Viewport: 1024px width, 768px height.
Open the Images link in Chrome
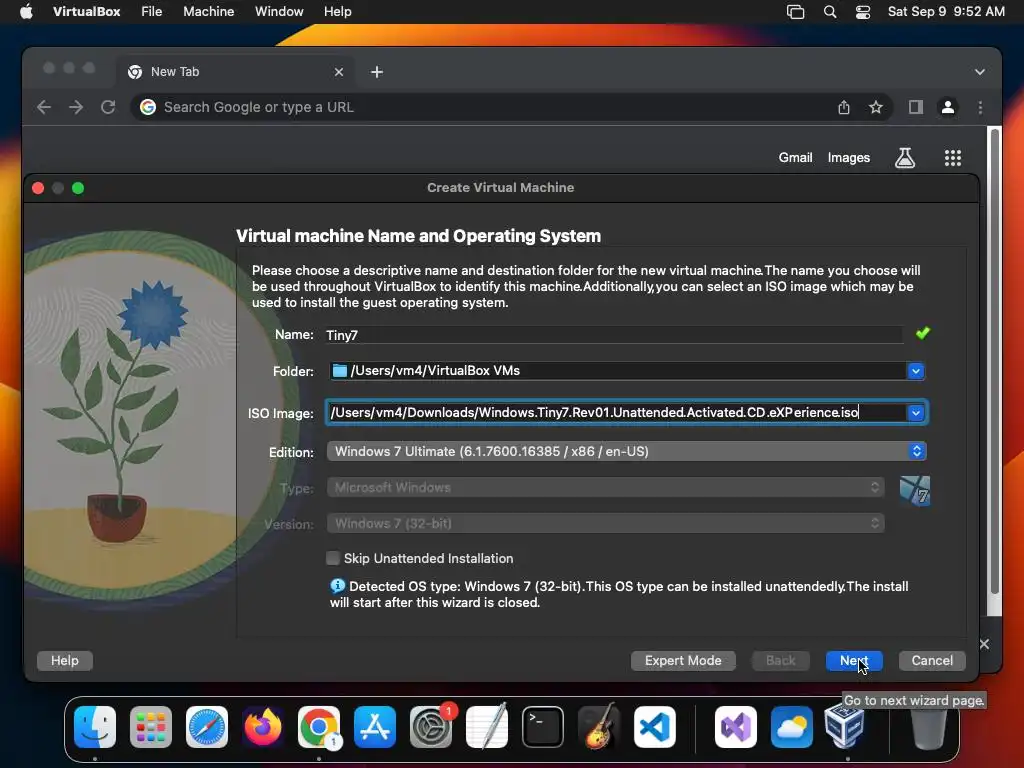[848, 157]
